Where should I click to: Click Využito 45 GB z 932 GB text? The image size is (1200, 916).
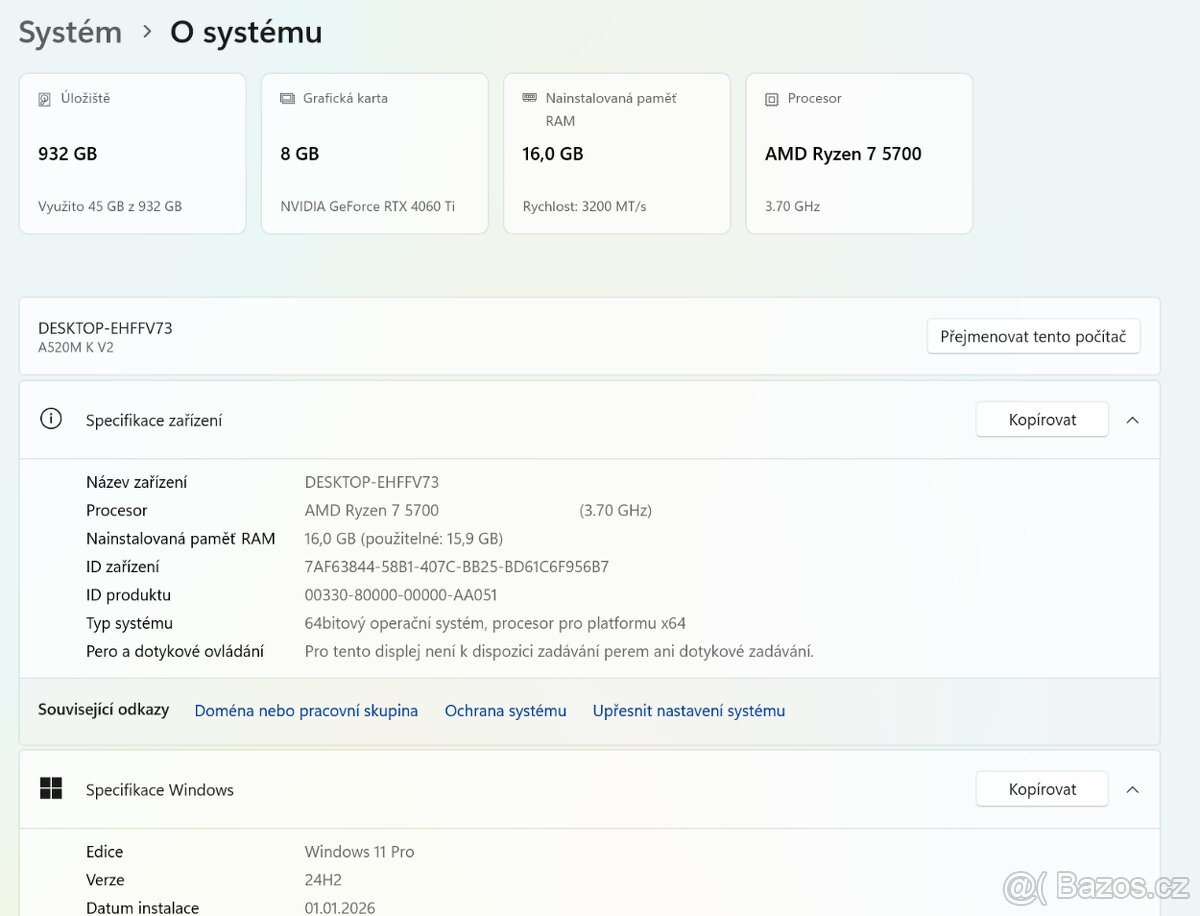point(110,206)
